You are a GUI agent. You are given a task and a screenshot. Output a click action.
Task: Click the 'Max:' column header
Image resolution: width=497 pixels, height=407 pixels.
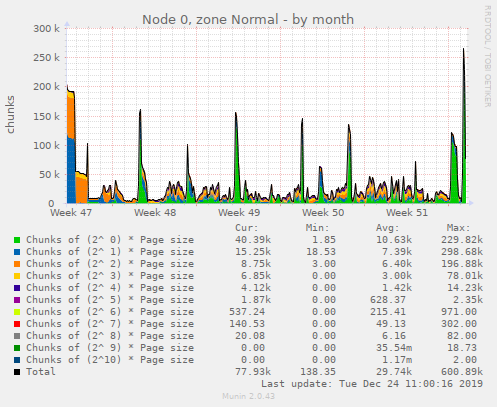pyautogui.click(x=458, y=228)
